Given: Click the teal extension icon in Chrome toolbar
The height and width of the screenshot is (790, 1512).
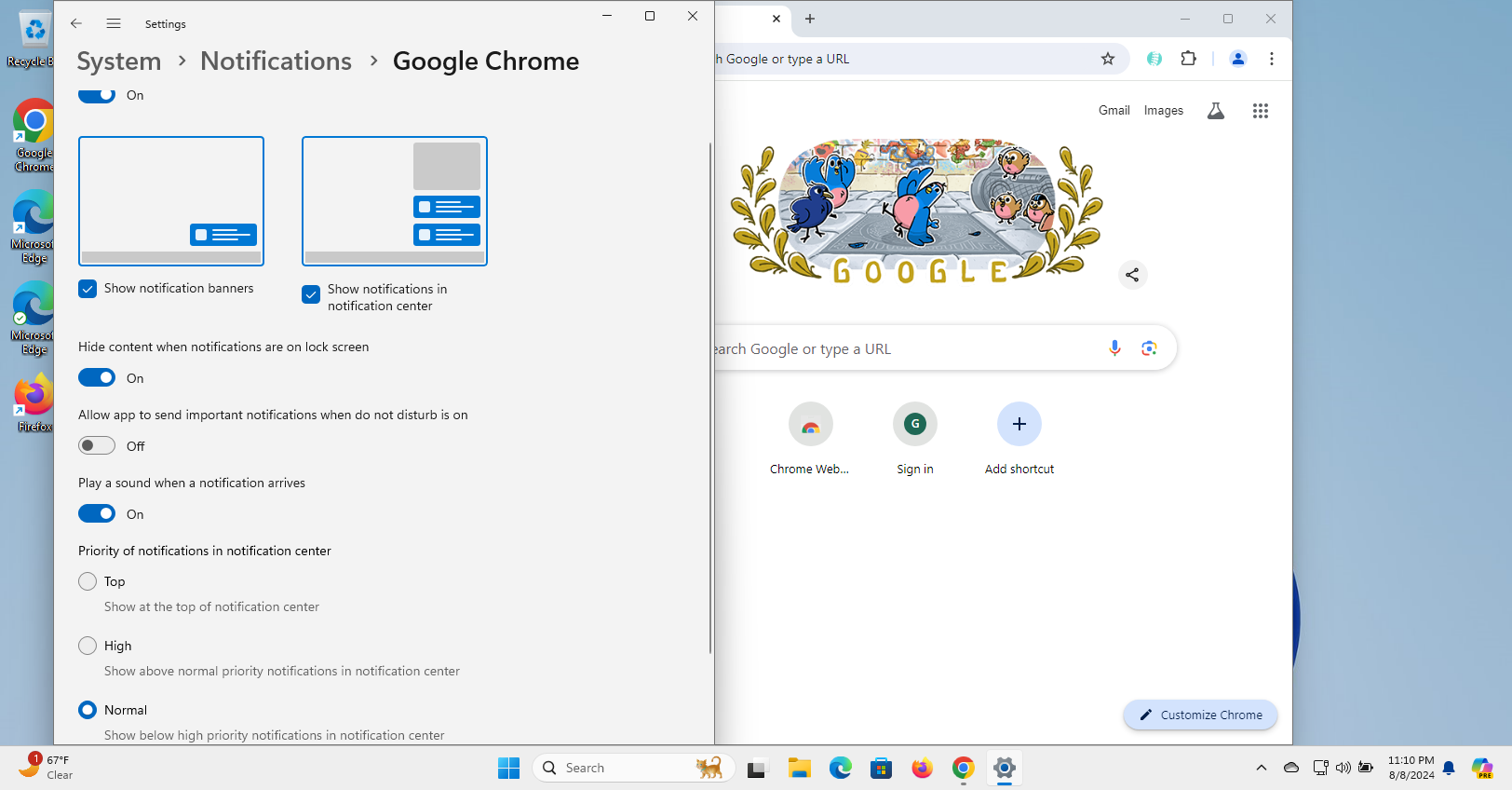Looking at the screenshot, I should 1154,59.
